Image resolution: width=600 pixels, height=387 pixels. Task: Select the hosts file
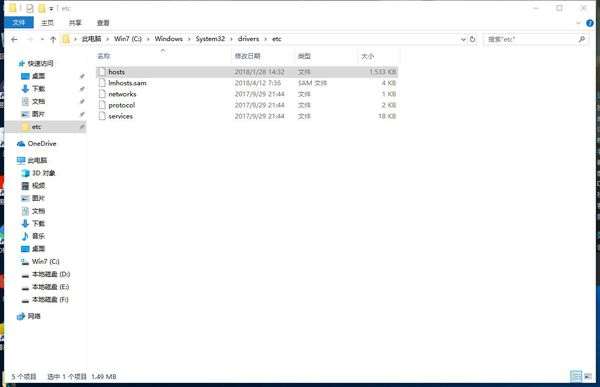coord(247,72)
